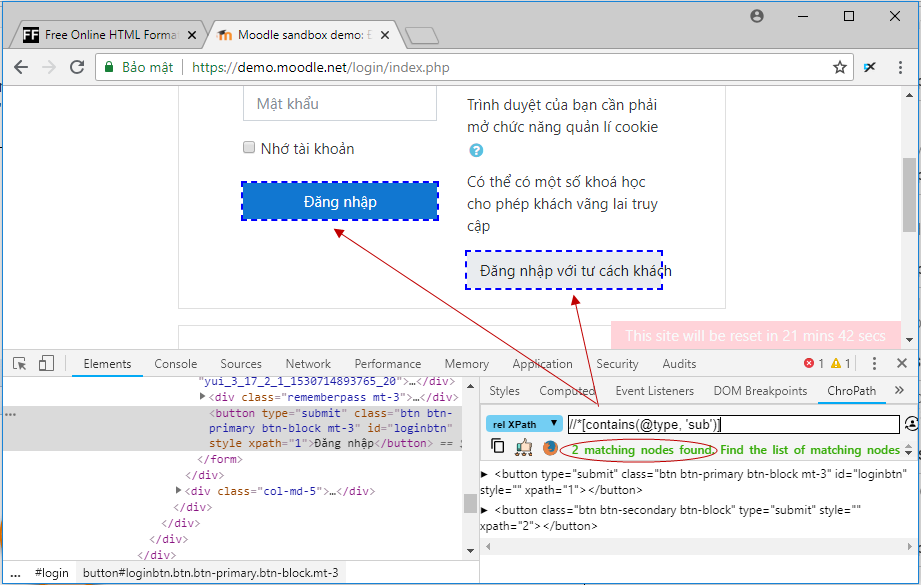Open the rel XPath selector type dropdown
This screenshot has width=921, height=585.
click(524, 424)
